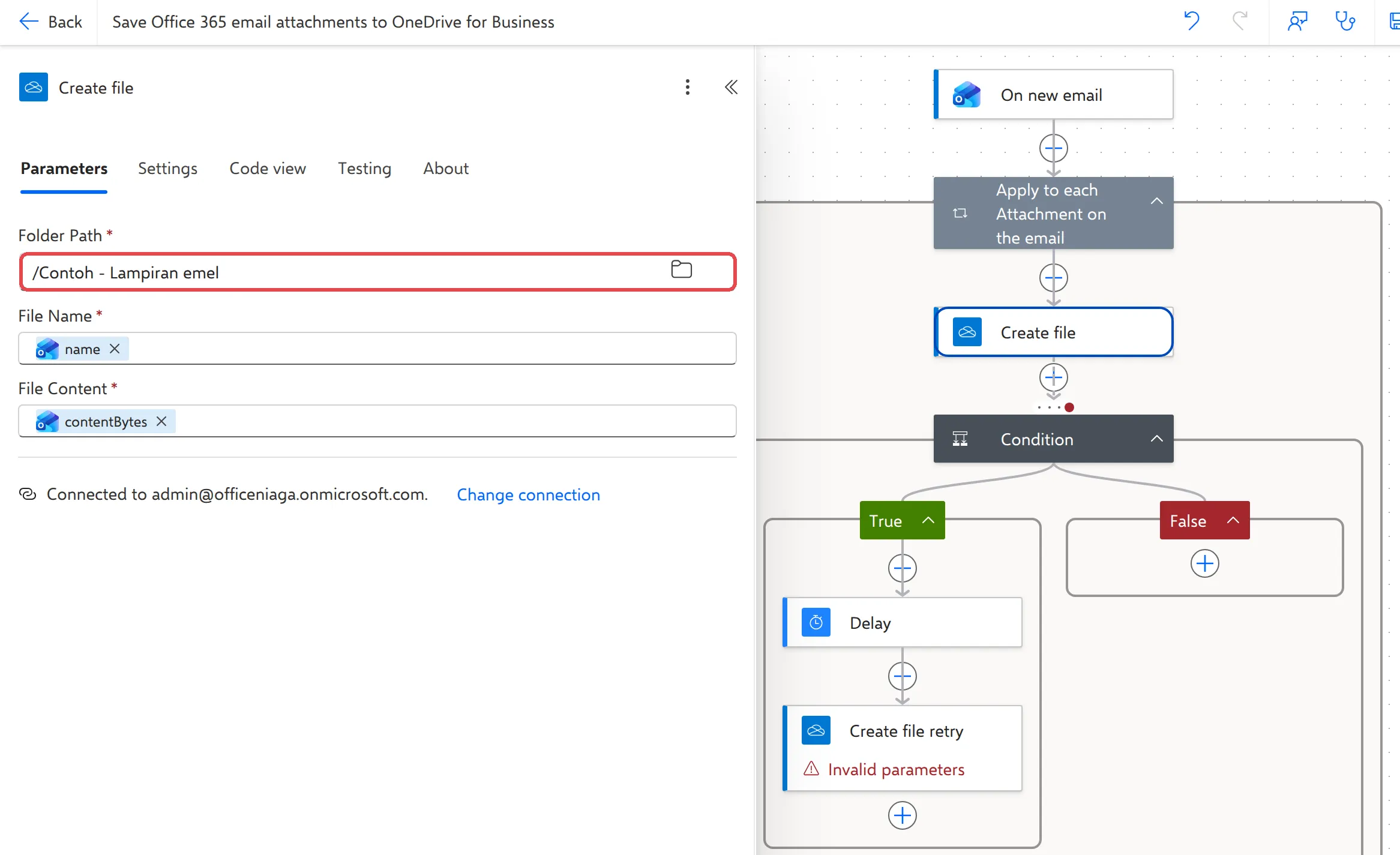Open the Testing tab

pos(364,169)
